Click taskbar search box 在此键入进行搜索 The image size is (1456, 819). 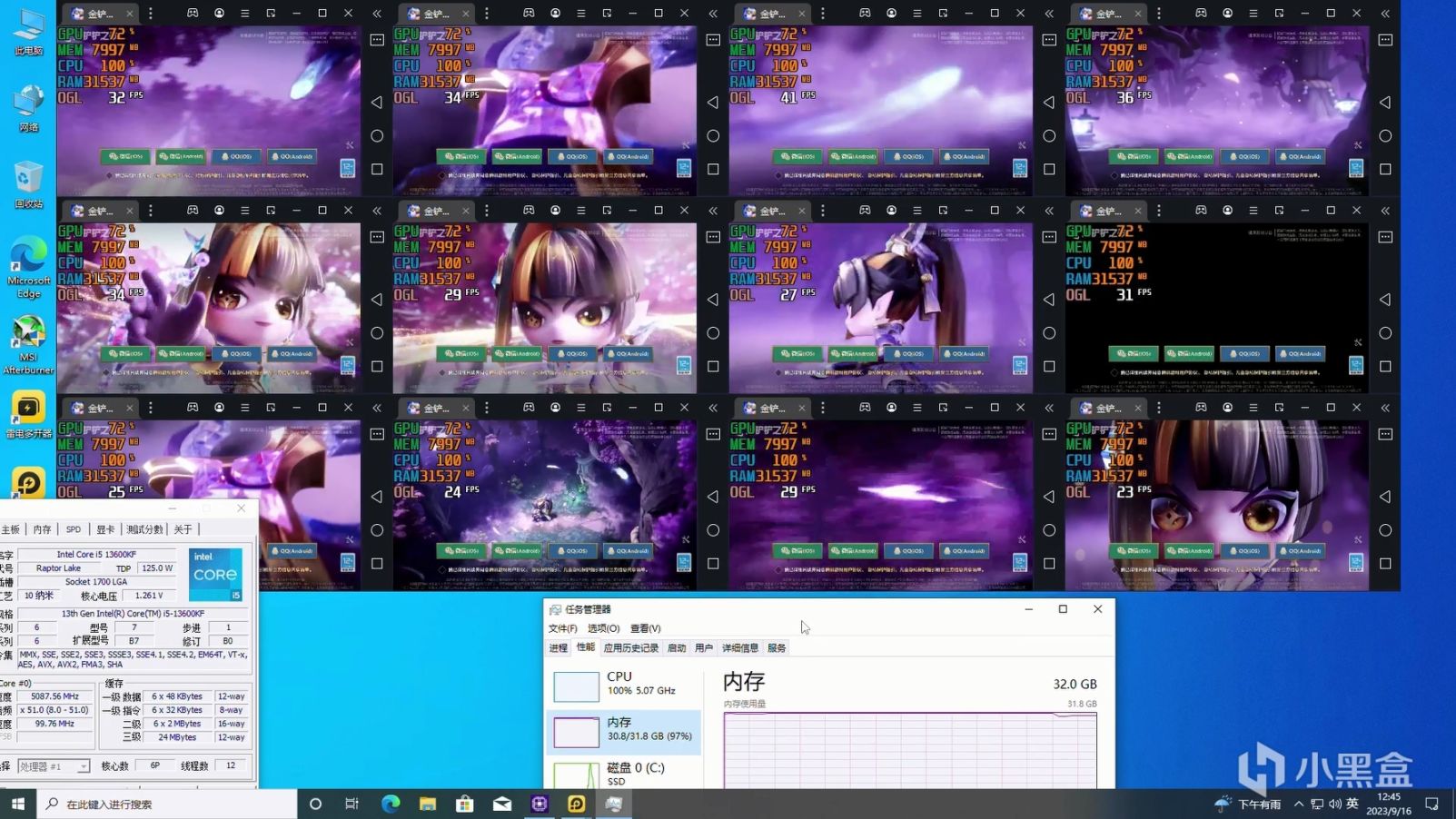[167, 804]
